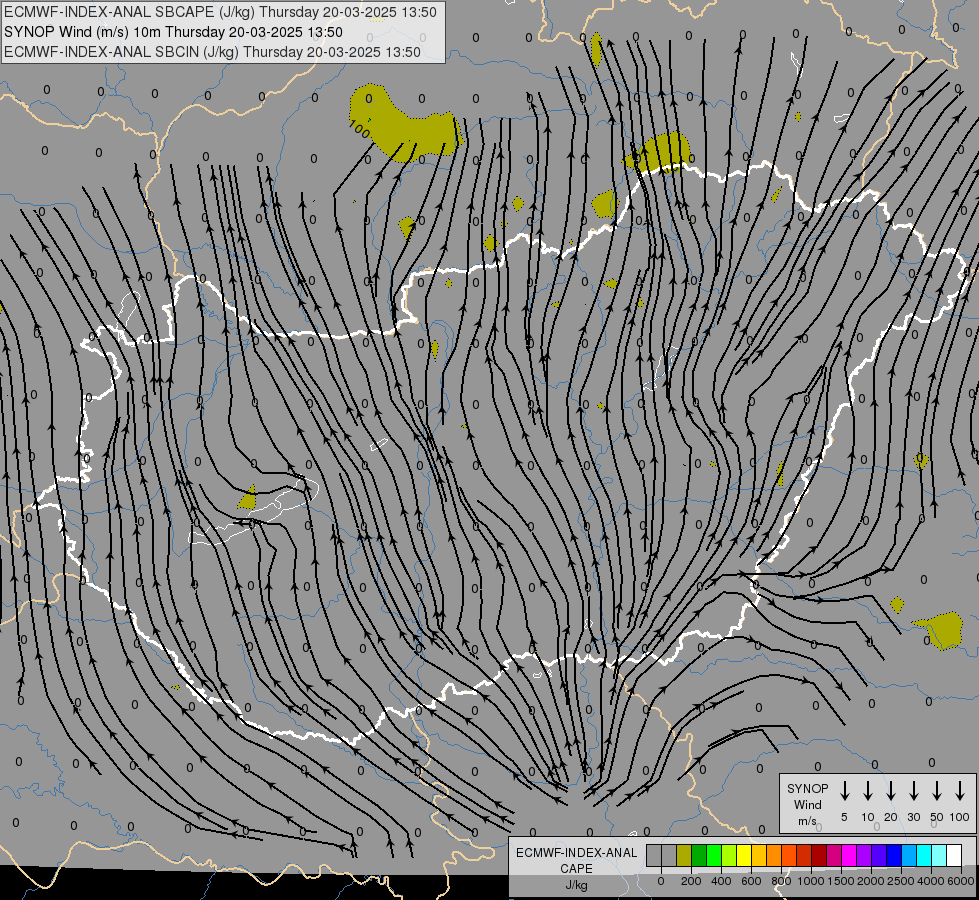Image resolution: width=979 pixels, height=900 pixels.
Task: Click the 'SYNOP' word in wind legend
Action: 807,788
